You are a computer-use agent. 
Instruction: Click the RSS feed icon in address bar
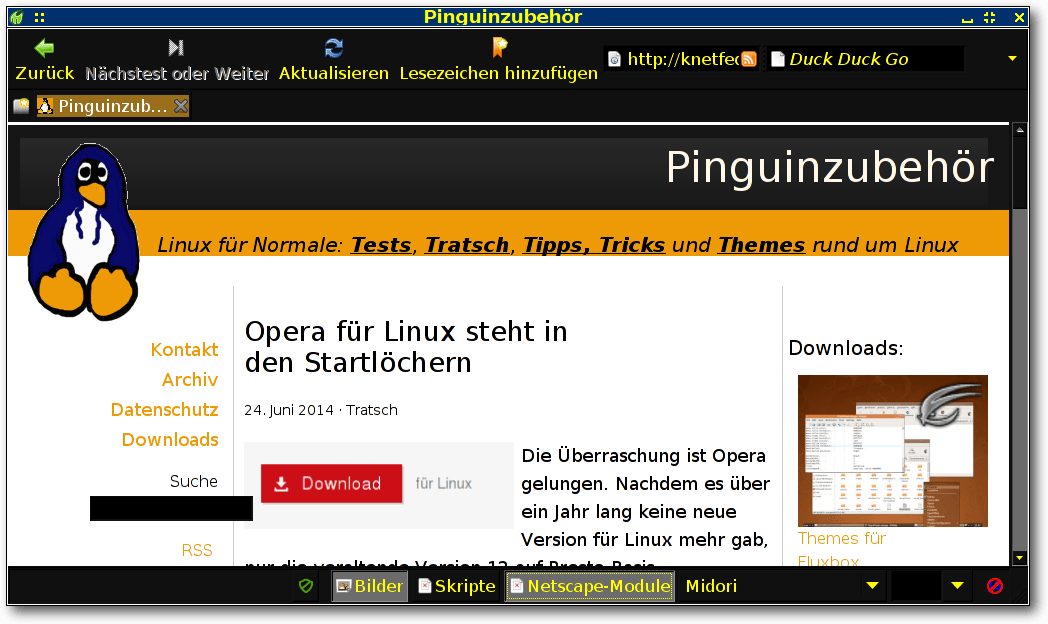coord(748,59)
